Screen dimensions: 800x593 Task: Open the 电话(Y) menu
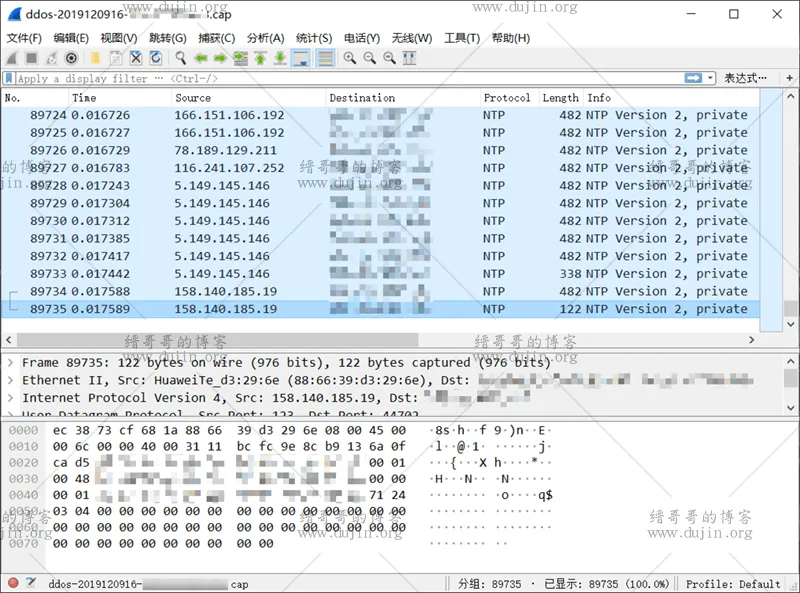pyautogui.click(x=362, y=38)
